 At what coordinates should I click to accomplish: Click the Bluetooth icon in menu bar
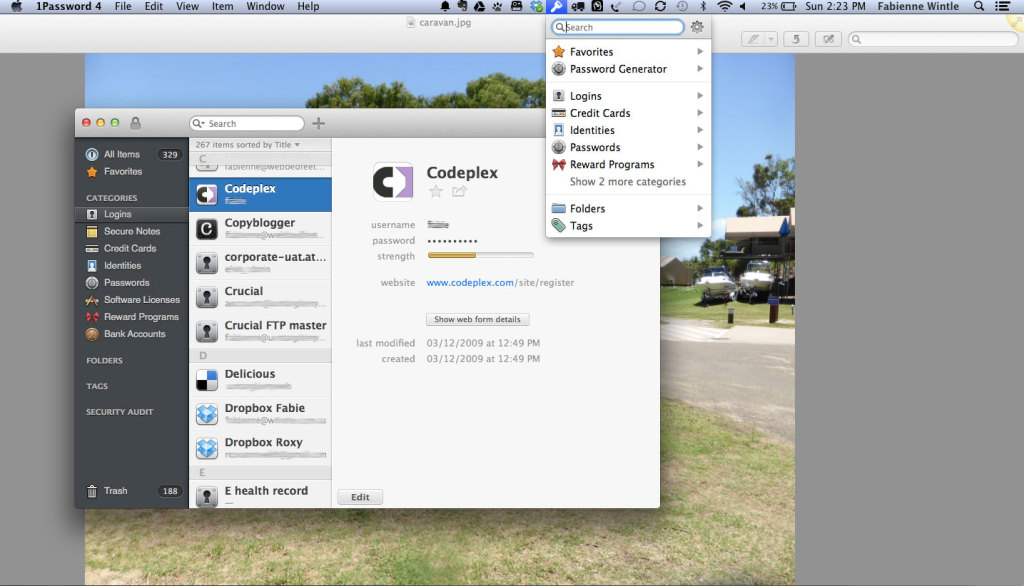tap(703, 7)
